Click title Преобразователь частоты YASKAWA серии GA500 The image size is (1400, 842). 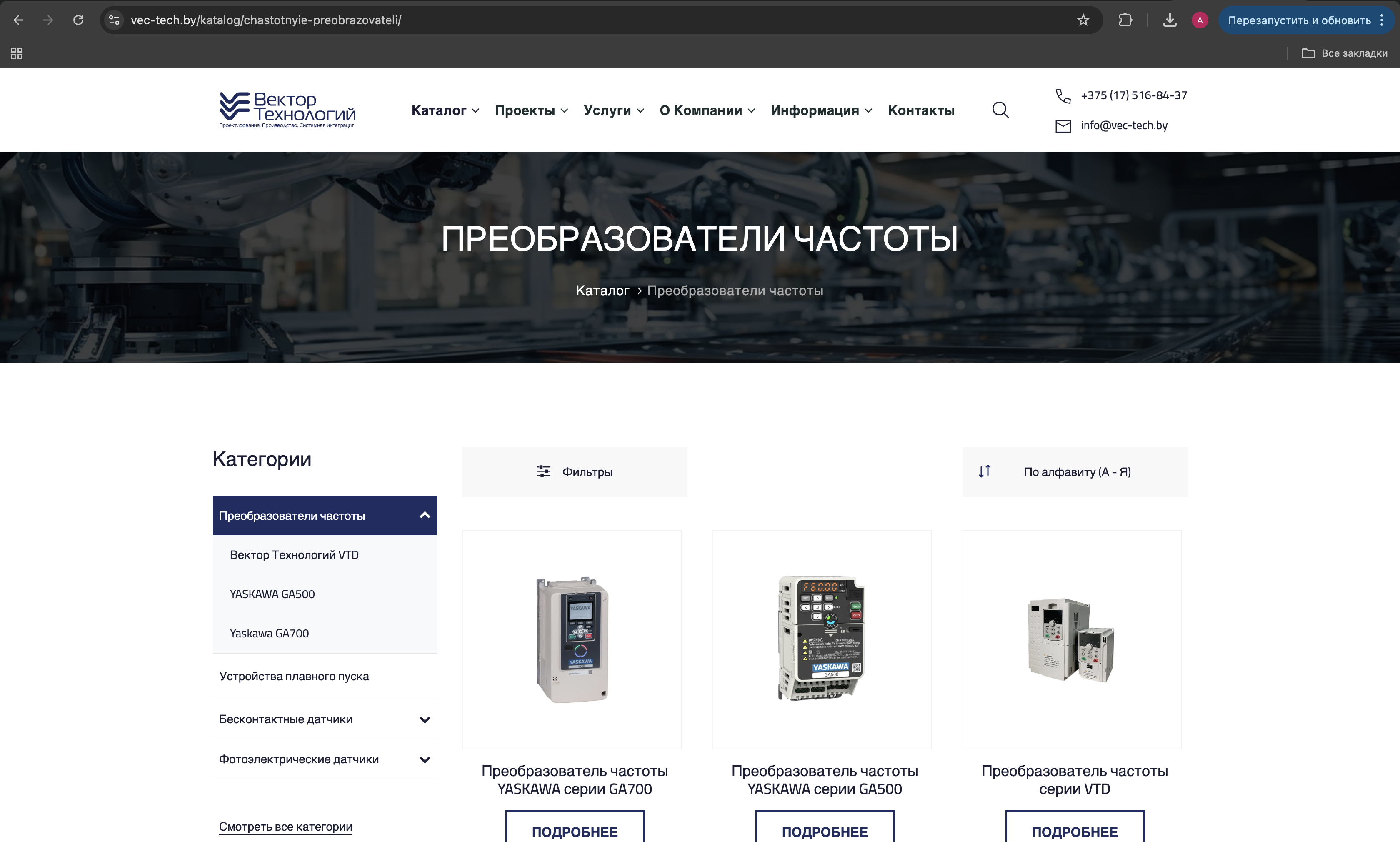825,780
